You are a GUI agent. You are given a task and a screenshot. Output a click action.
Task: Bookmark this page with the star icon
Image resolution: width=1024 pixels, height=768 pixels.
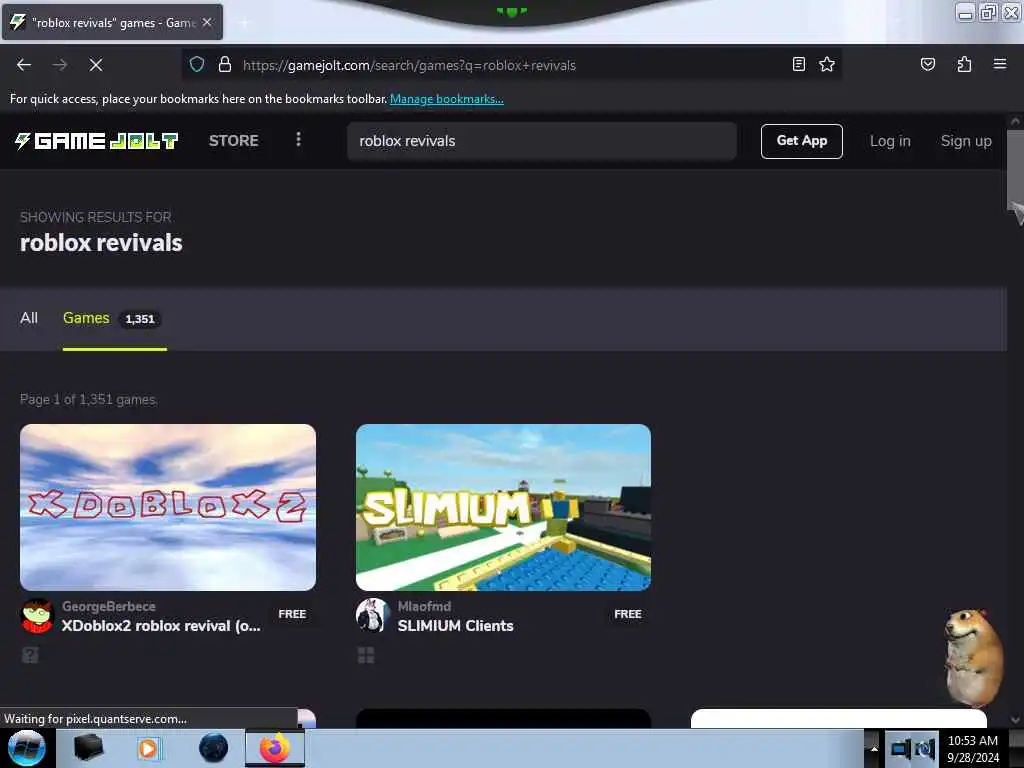coord(827,64)
